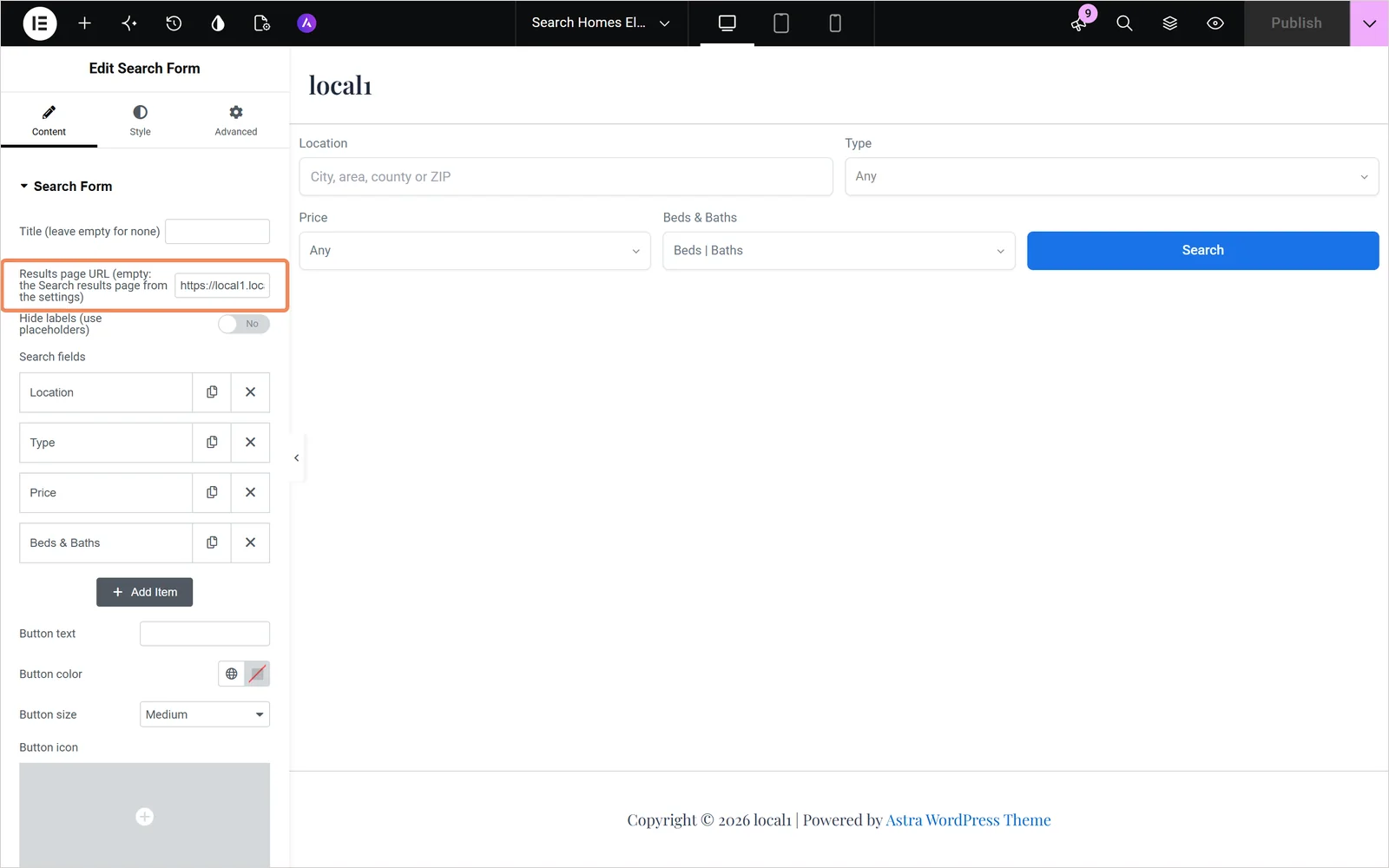This screenshot has height=868, width=1389.
Task: Remove the Type search field
Action: pyautogui.click(x=250, y=443)
